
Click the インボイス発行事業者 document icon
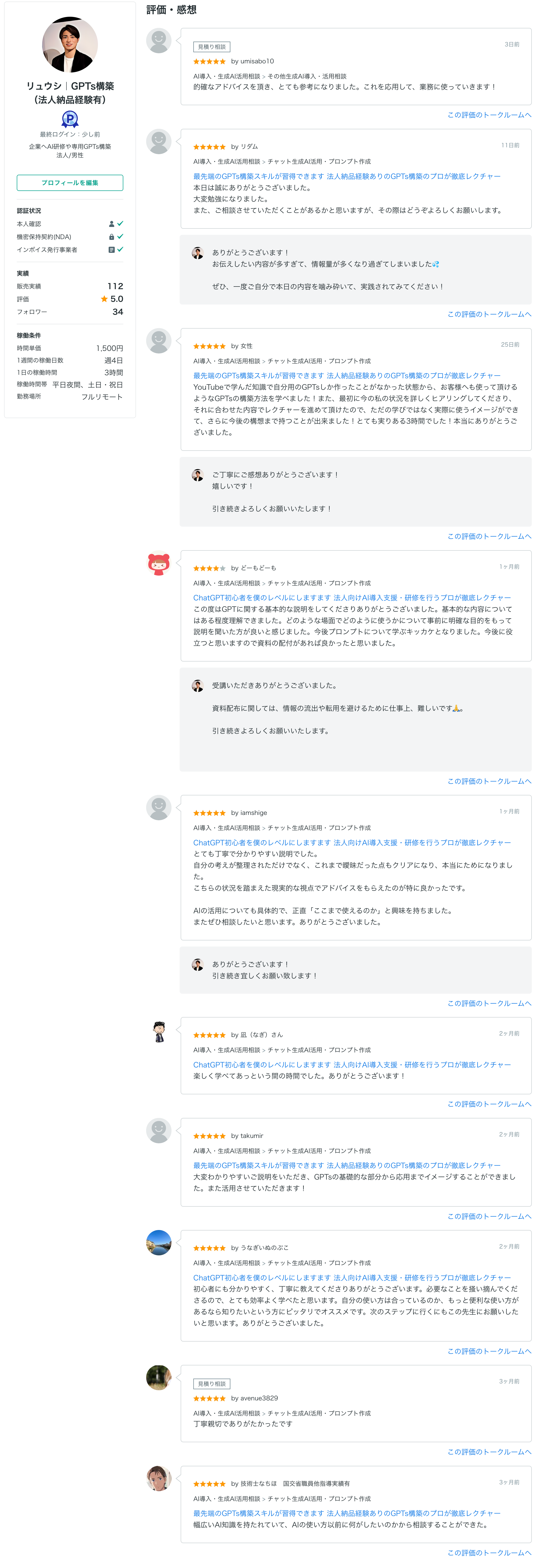pos(111,250)
